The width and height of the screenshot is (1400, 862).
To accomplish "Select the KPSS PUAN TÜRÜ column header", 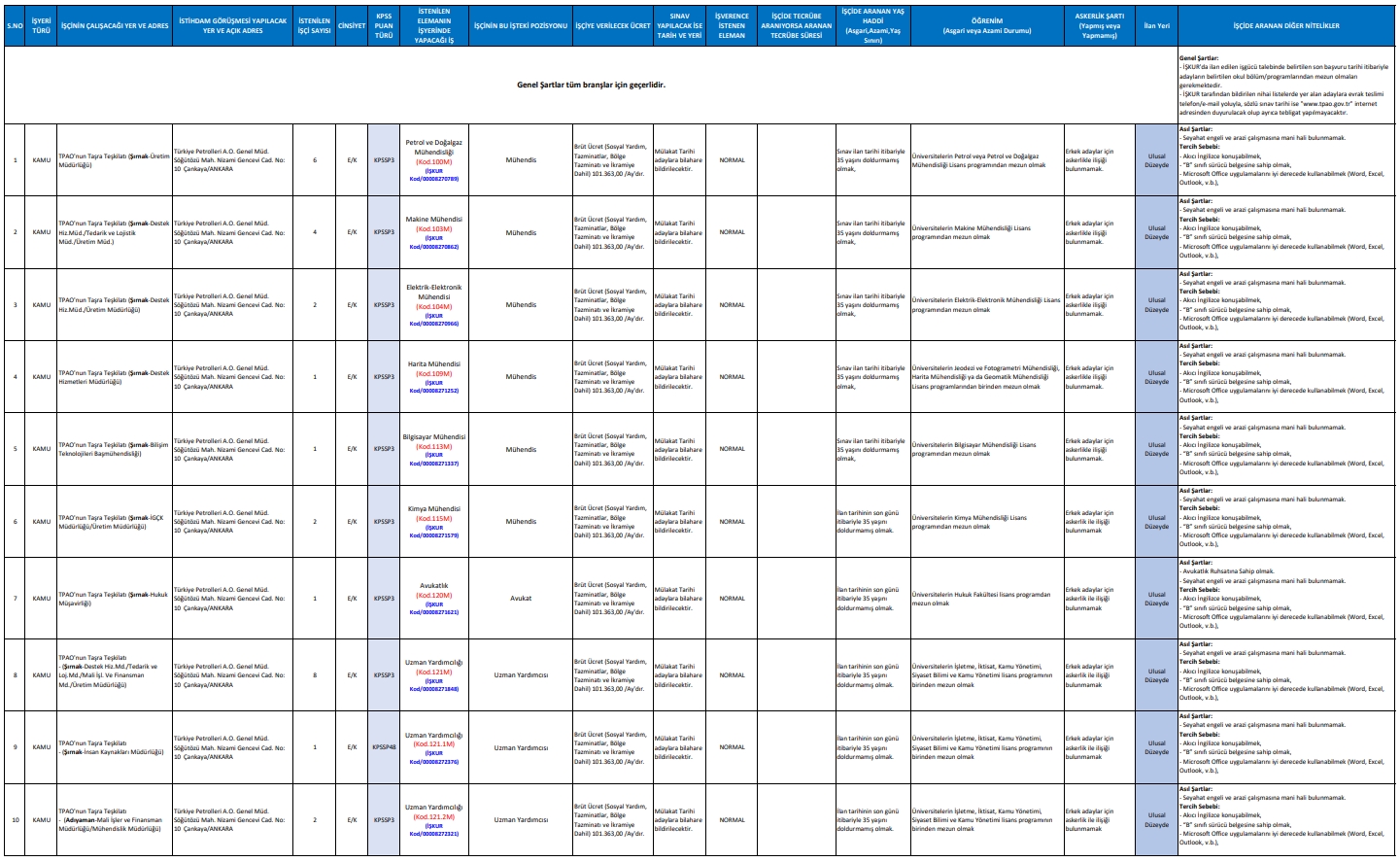I will click(384, 26).
